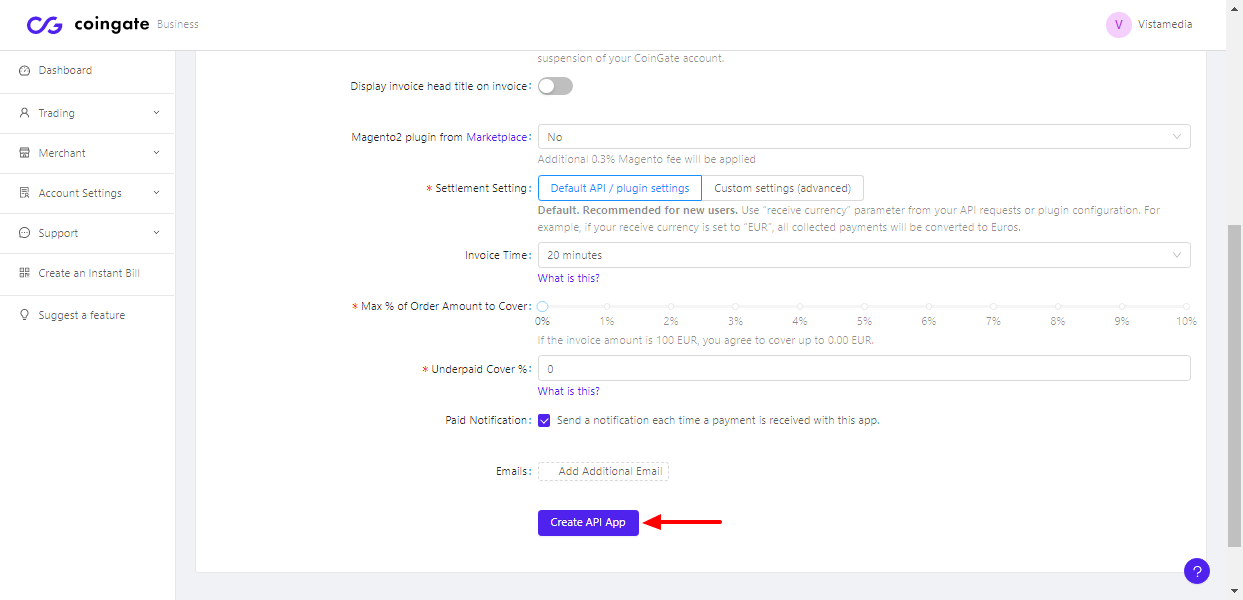
Task: Open the Invoice Time dropdown
Action: pyautogui.click(x=864, y=255)
